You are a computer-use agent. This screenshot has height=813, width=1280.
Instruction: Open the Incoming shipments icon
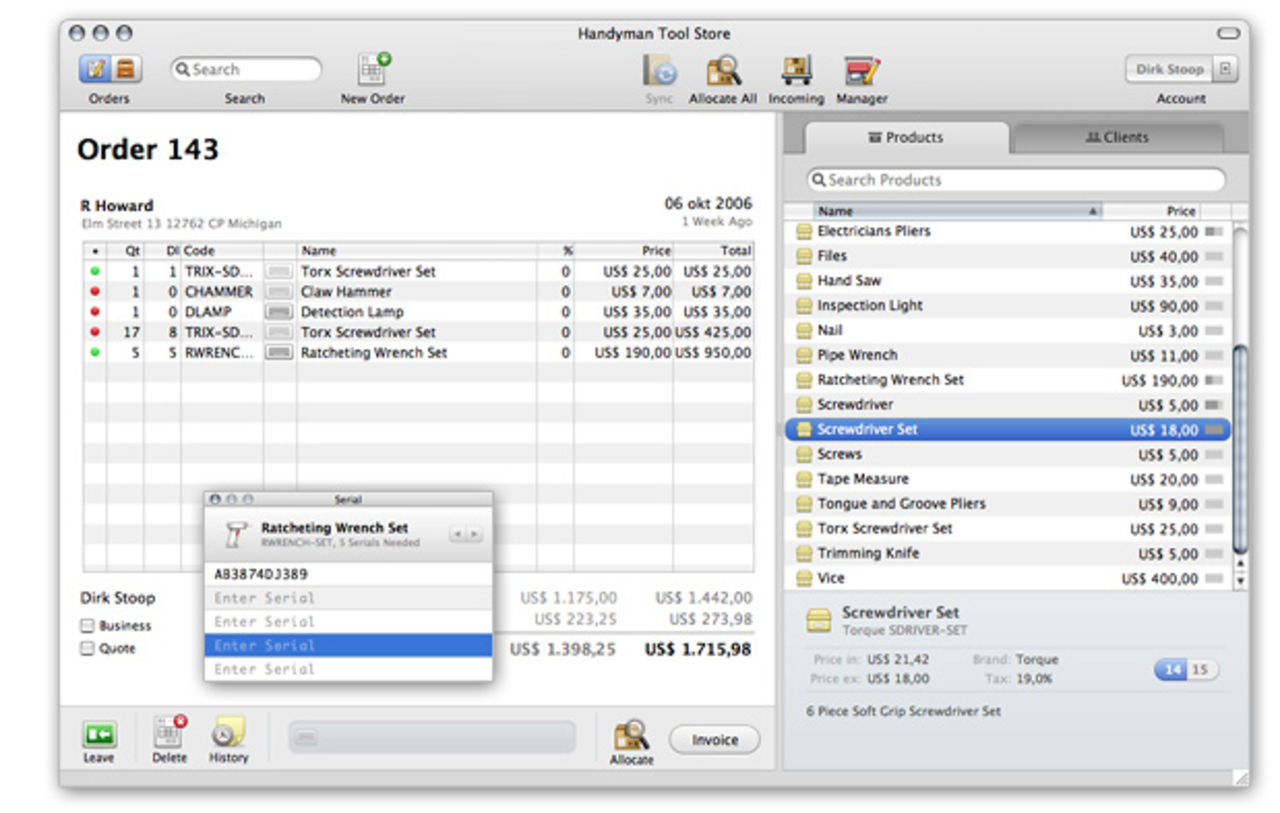pyautogui.click(x=796, y=71)
